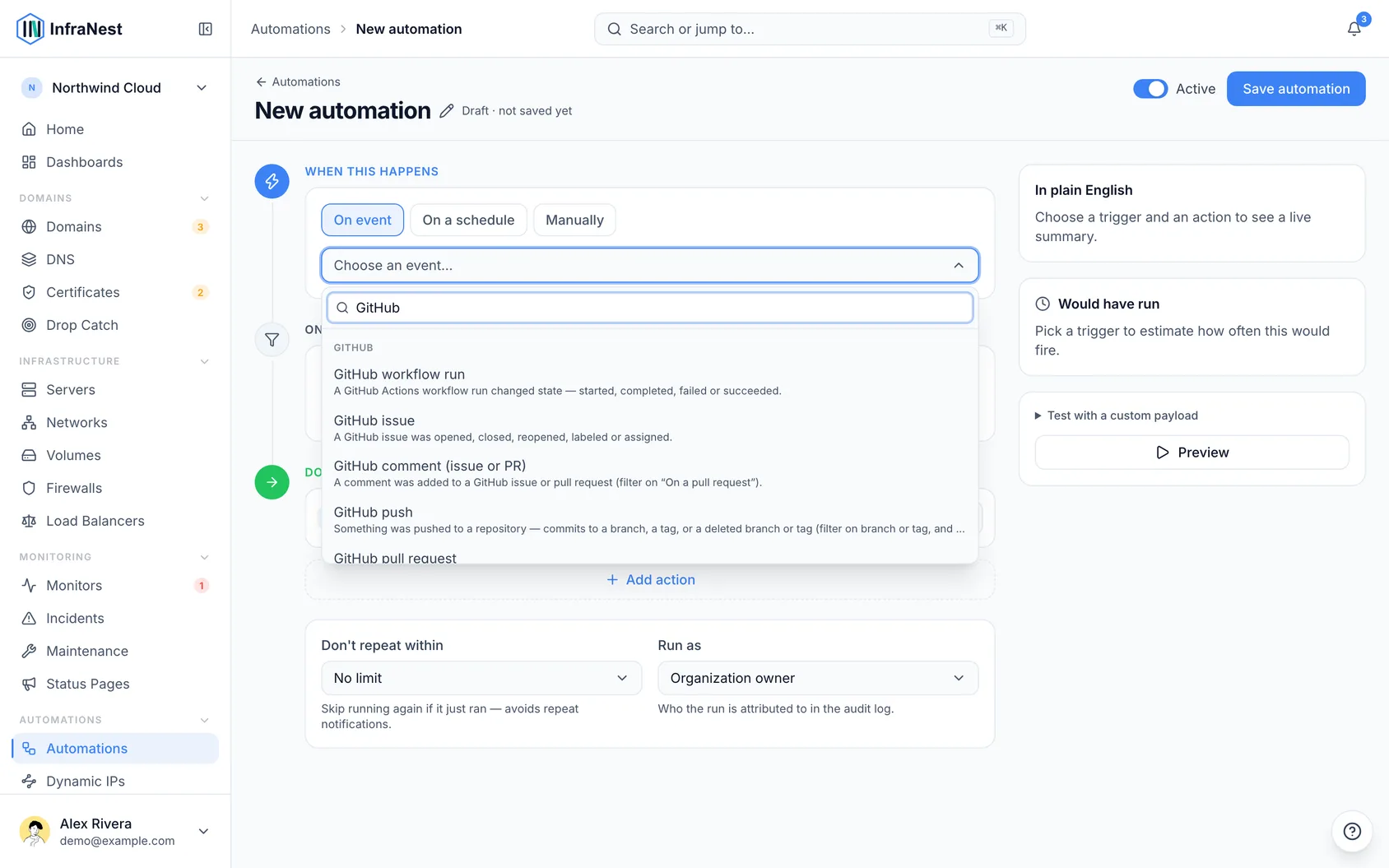
Task: Select the On event trigger tab
Action: (362, 220)
